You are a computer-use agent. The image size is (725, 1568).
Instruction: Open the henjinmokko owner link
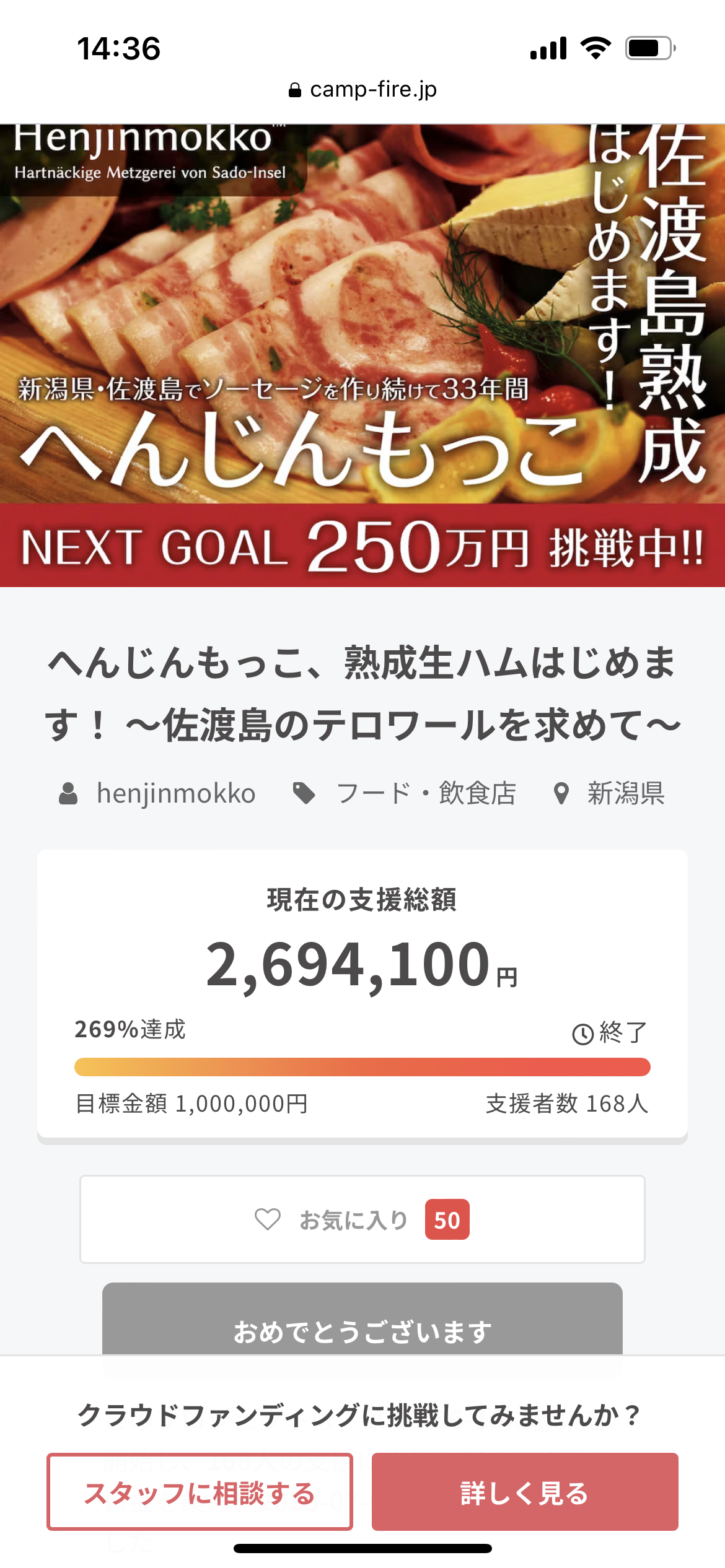[x=176, y=793]
